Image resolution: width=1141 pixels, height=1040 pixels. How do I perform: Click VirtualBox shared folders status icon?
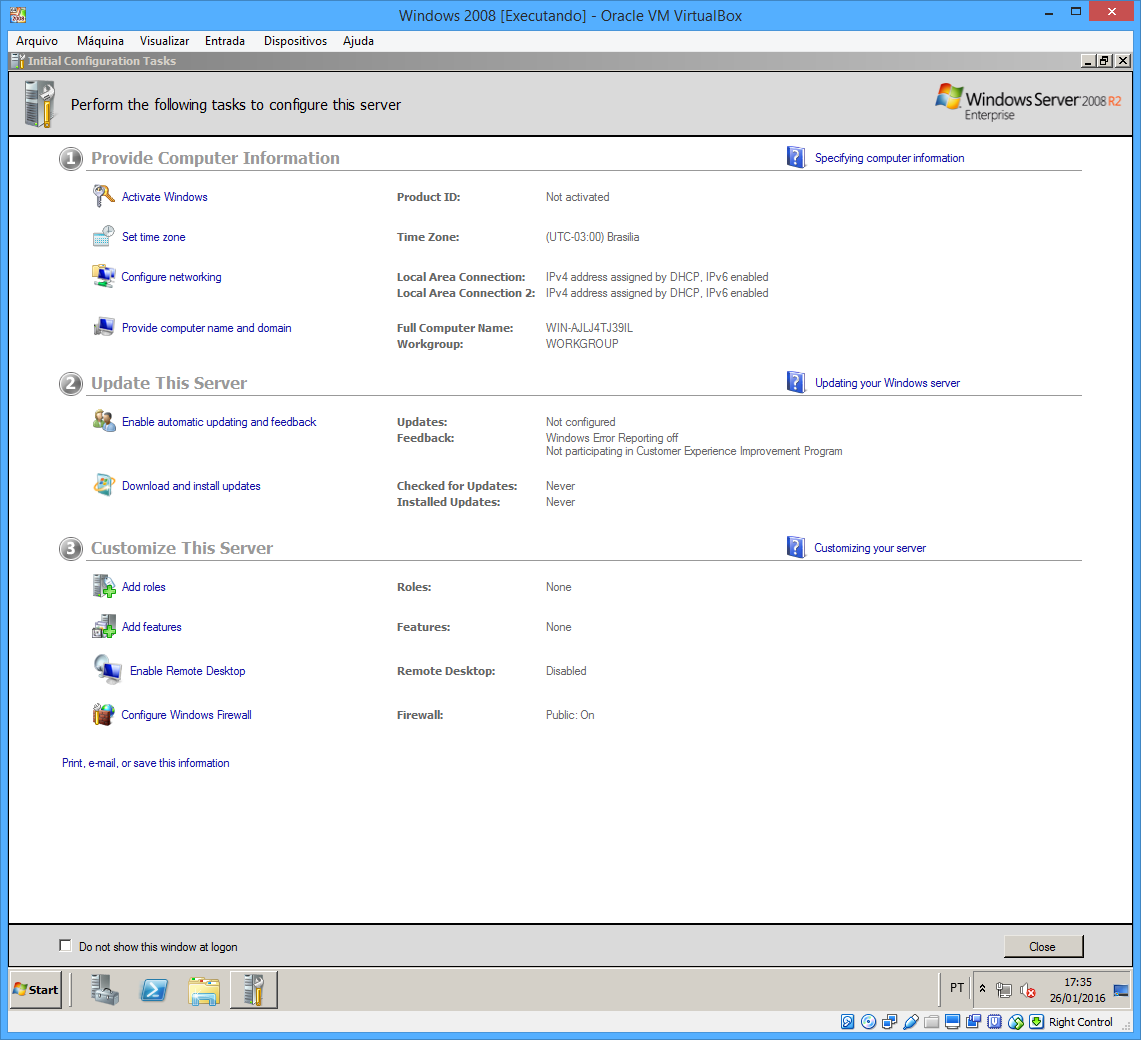pyautogui.click(x=931, y=1022)
